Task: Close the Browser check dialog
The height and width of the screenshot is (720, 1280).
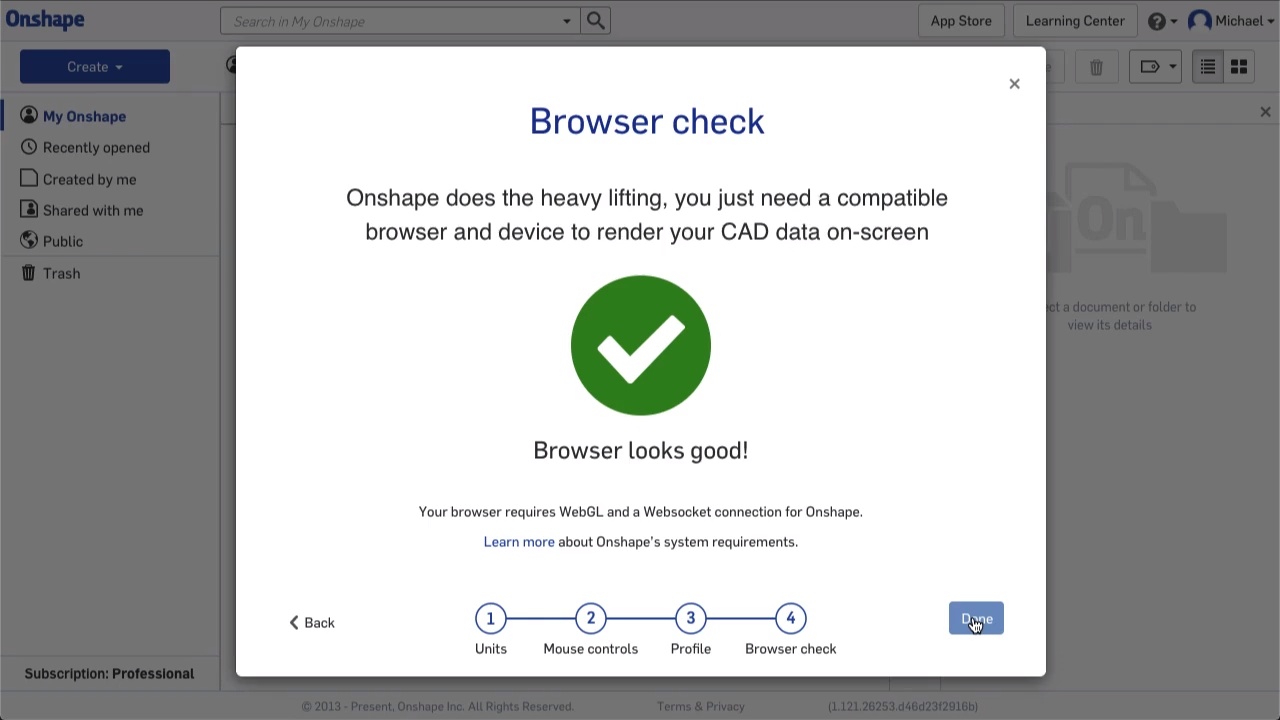Action: (x=1014, y=84)
